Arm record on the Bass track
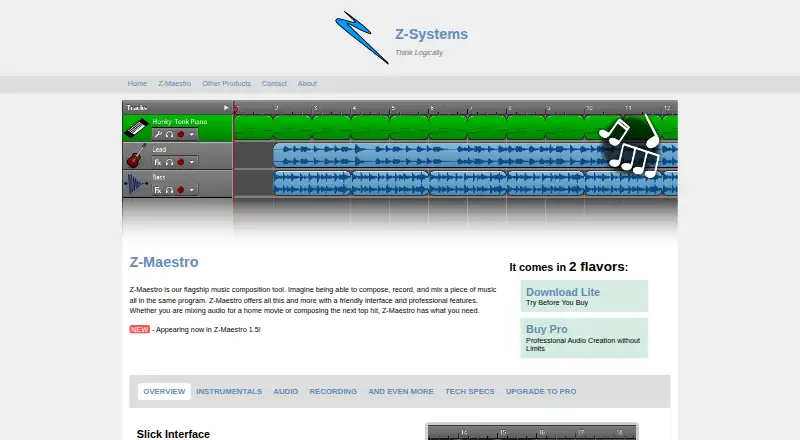Image resolution: width=800 pixels, height=440 pixels. tap(181, 190)
